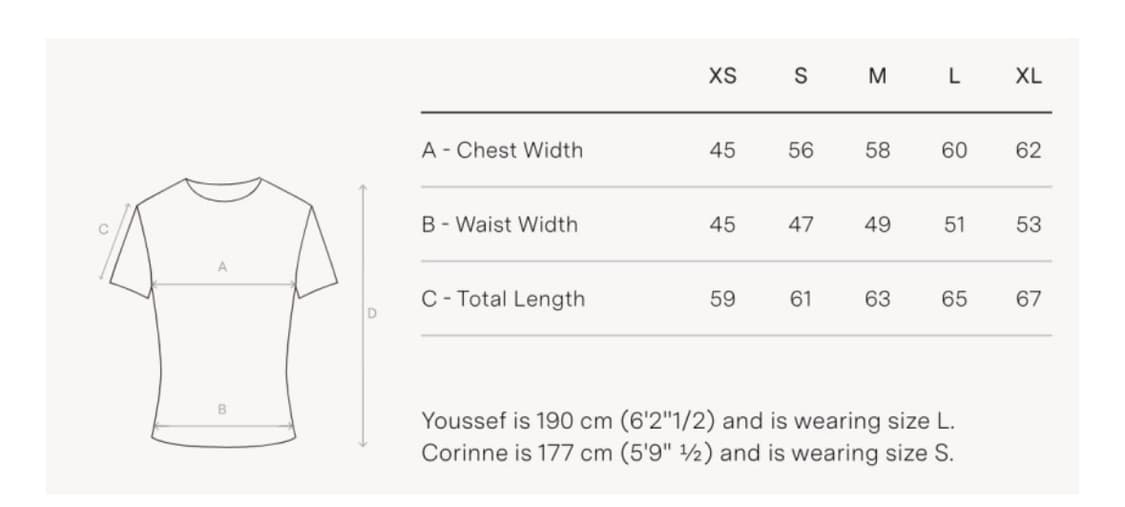The image size is (1125, 507).
Task: Click the letter C sleeve marker on the diagram
Action: click(102, 229)
